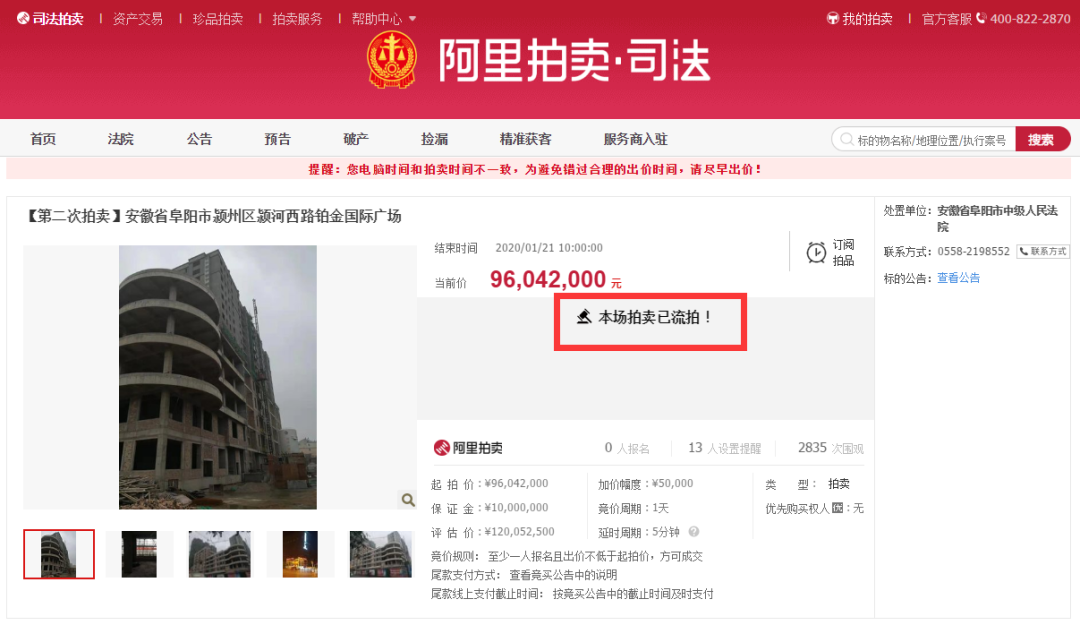The width and height of the screenshot is (1080, 625).
Task: Click the help question mark beside 延时周期
Action: 694,531
